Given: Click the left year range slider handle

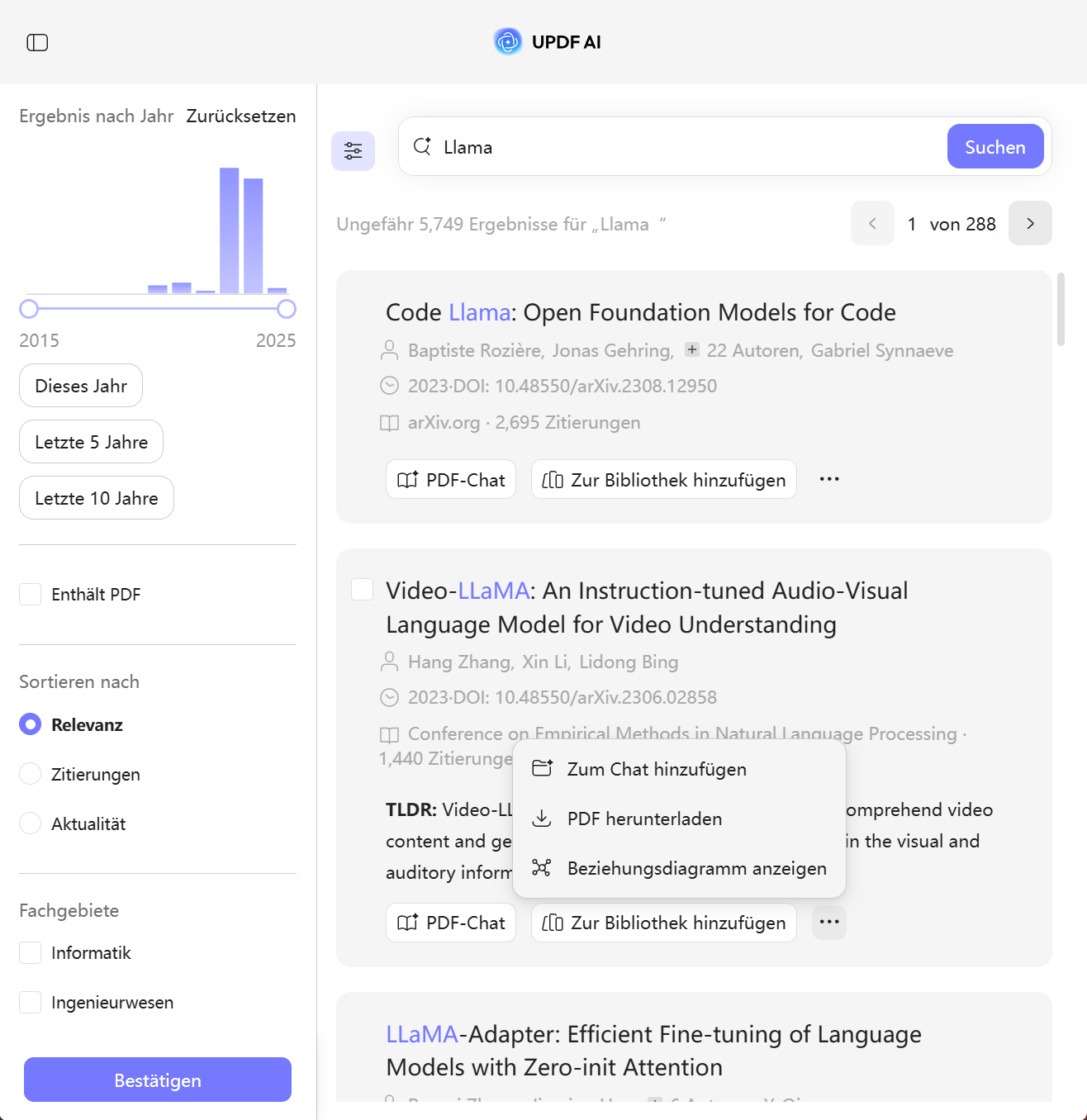Looking at the screenshot, I should [x=29, y=309].
